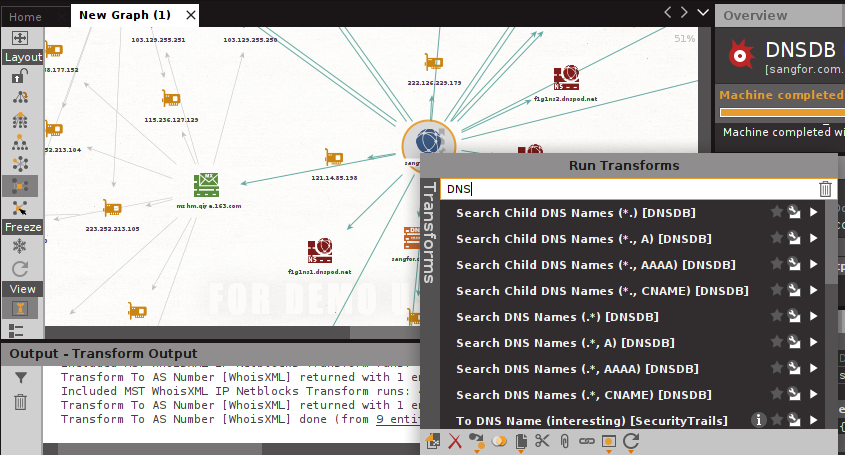Open settings wrench for Search Child DNS Names (*., CNAME)

[794, 290]
